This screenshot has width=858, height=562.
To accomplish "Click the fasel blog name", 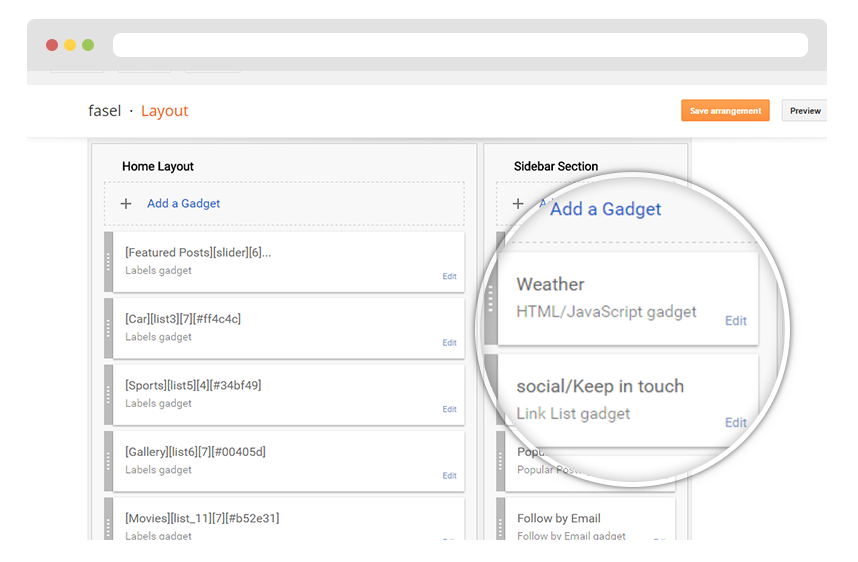I will point(105,111).
